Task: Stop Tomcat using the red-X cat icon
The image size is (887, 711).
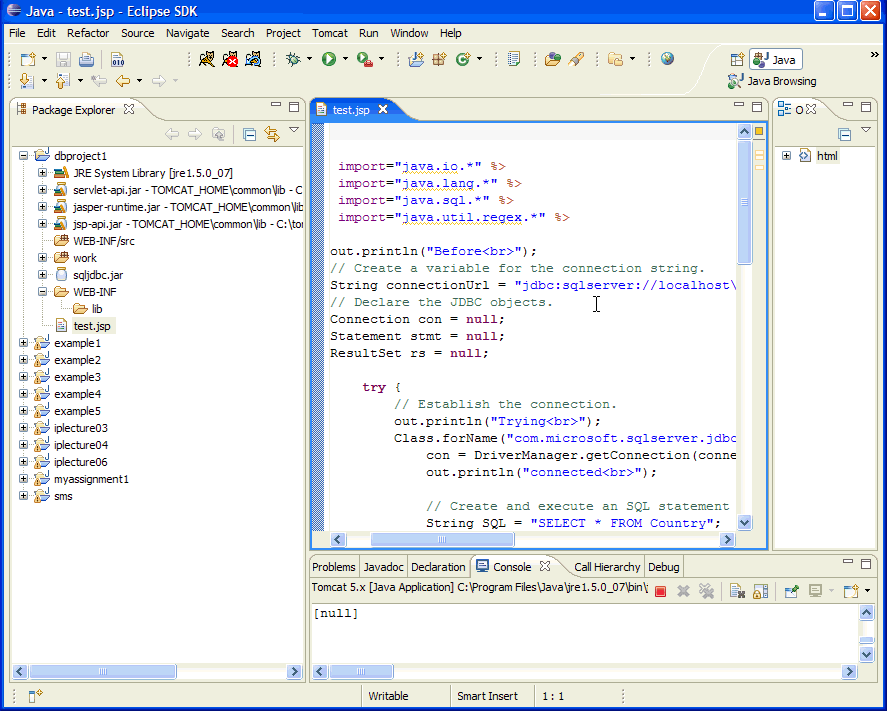Action: pyautogui.click(x=230, y=60)
